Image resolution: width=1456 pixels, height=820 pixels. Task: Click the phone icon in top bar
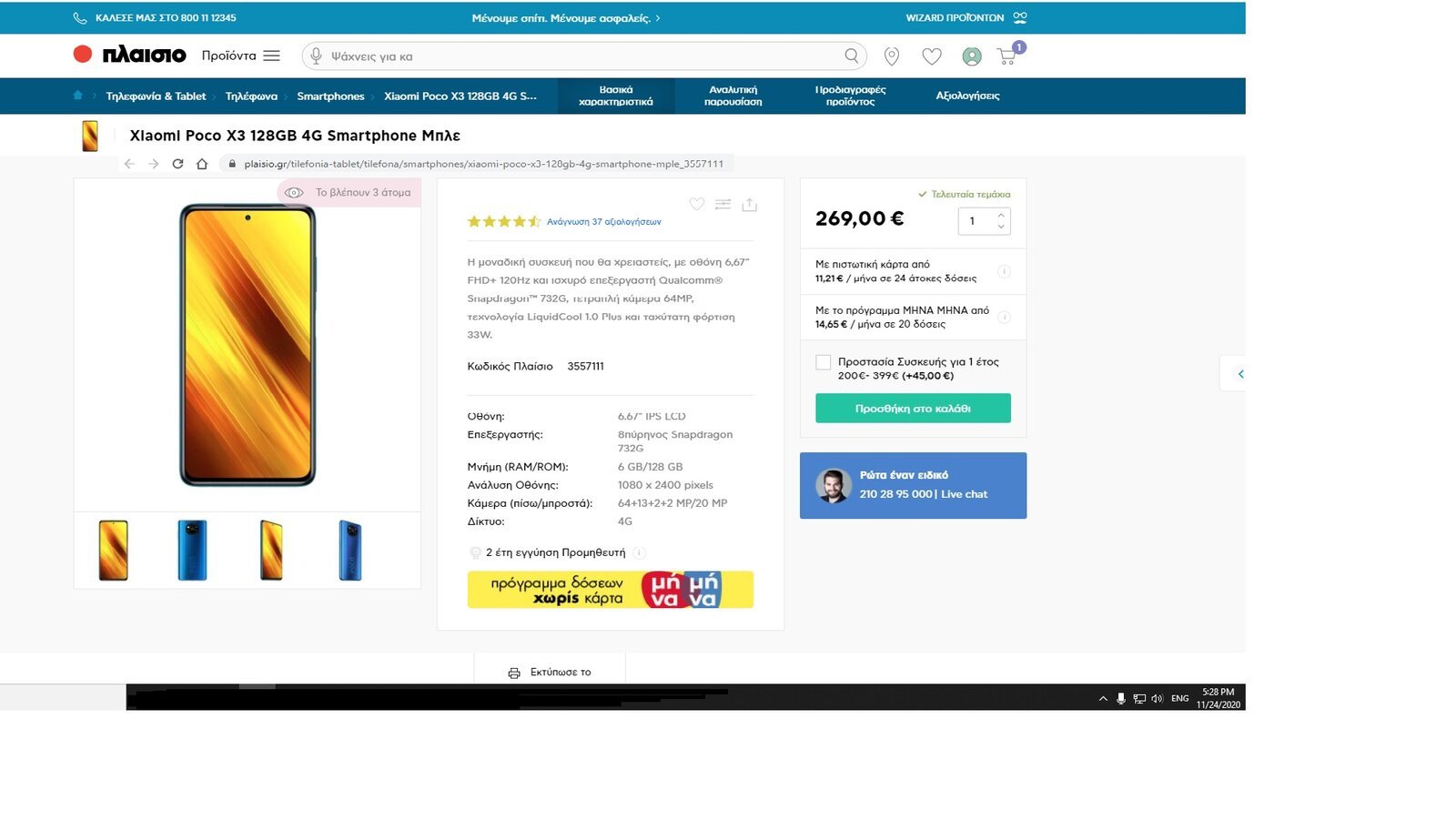tap(80, 18)
